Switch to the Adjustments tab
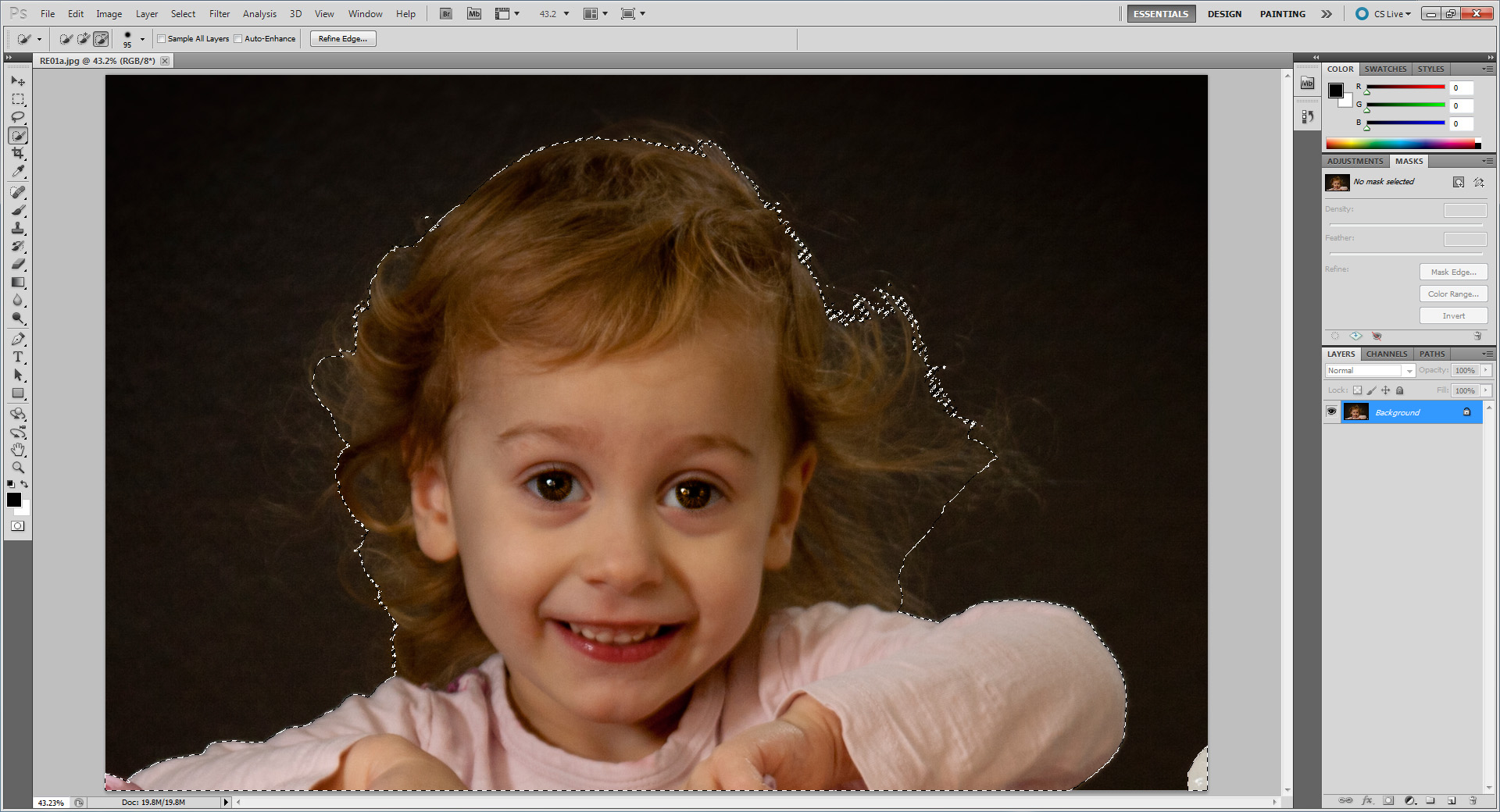The image size is (1500, 812). pos(1355,161)
